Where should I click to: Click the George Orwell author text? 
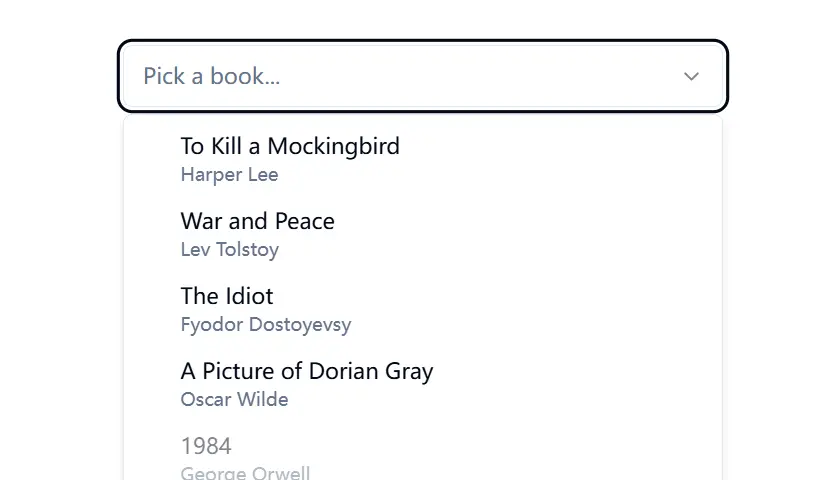[246, 473]
